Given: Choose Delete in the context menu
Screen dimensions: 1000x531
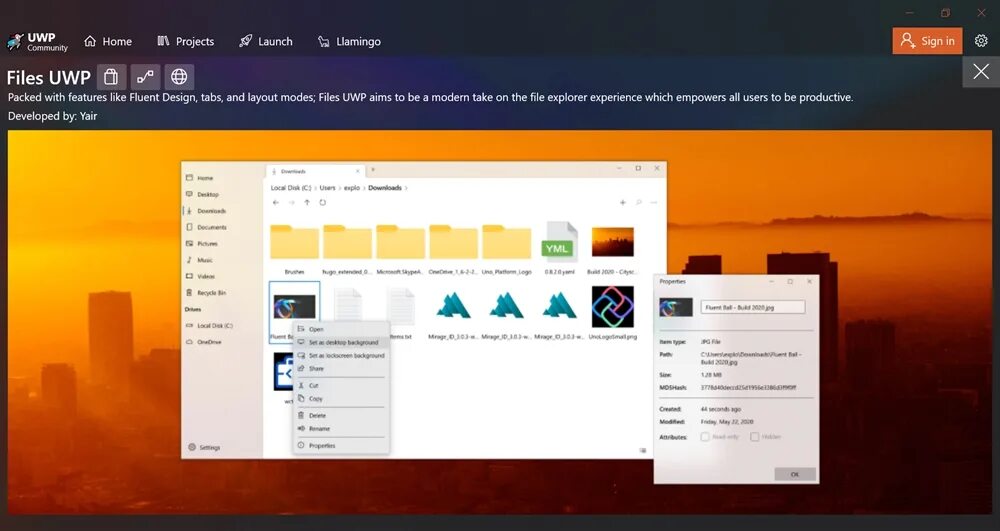Looking at the screenshot, I should click(341, 416).
